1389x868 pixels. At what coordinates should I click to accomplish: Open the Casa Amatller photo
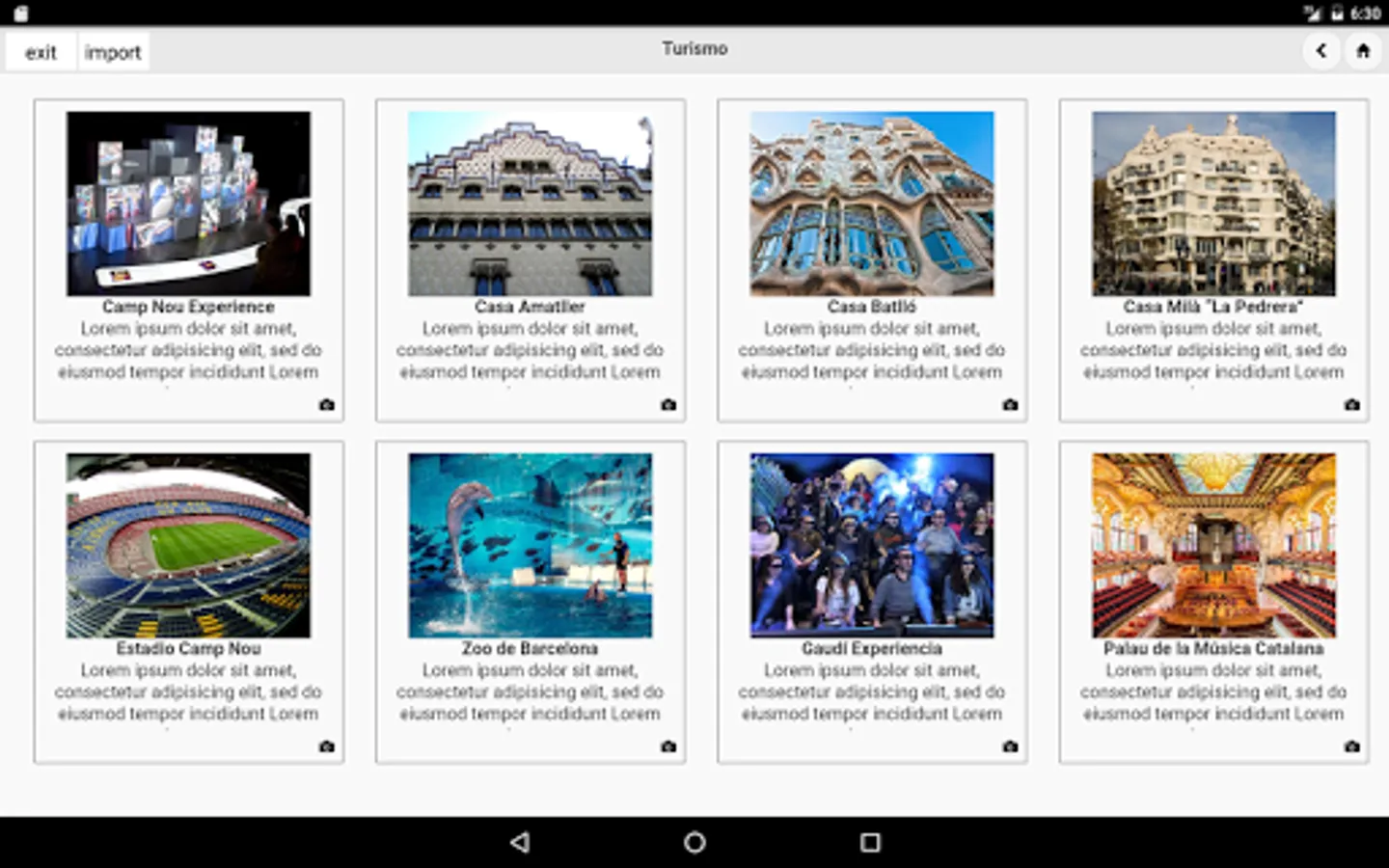point(530,203)
